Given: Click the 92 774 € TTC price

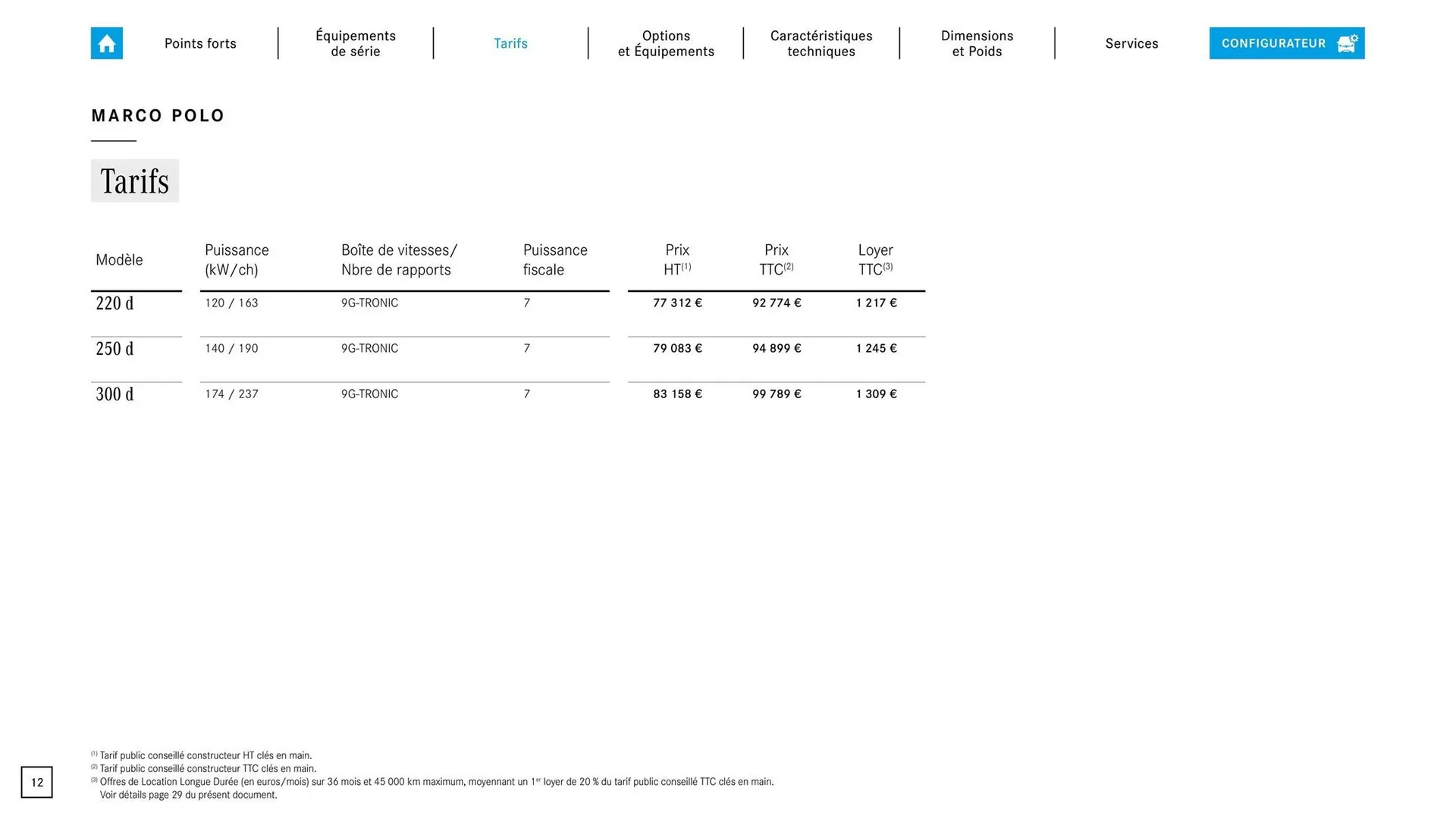Looking at the screenshot, I should 777,303.
